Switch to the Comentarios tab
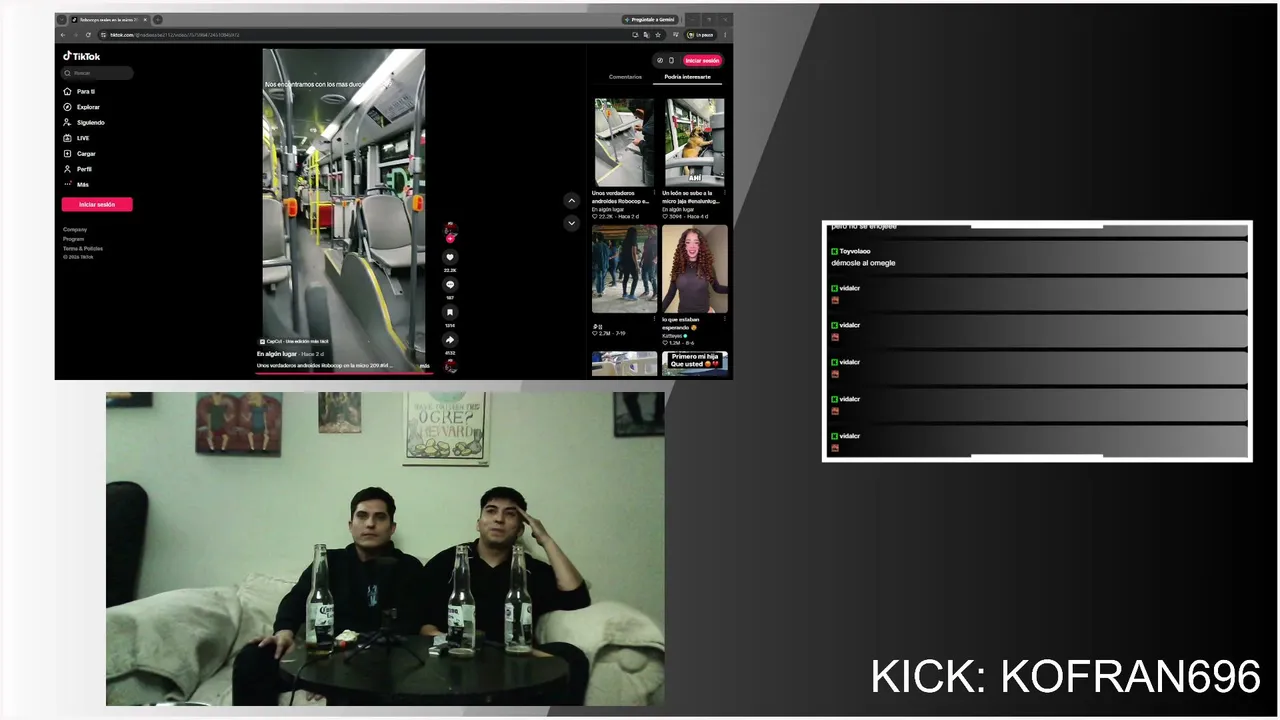The image size is (1280, 720). pyautogui.click(x=625, y=77)
